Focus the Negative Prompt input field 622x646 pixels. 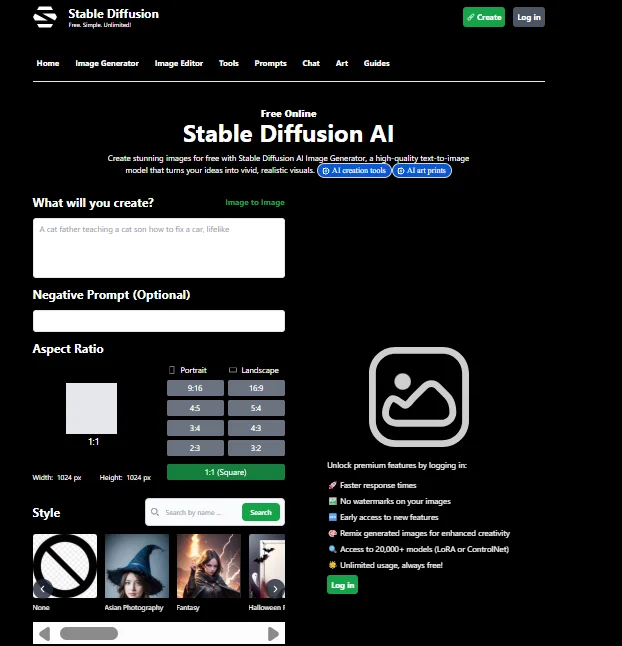pyautogui.click(x=158, y=321)
